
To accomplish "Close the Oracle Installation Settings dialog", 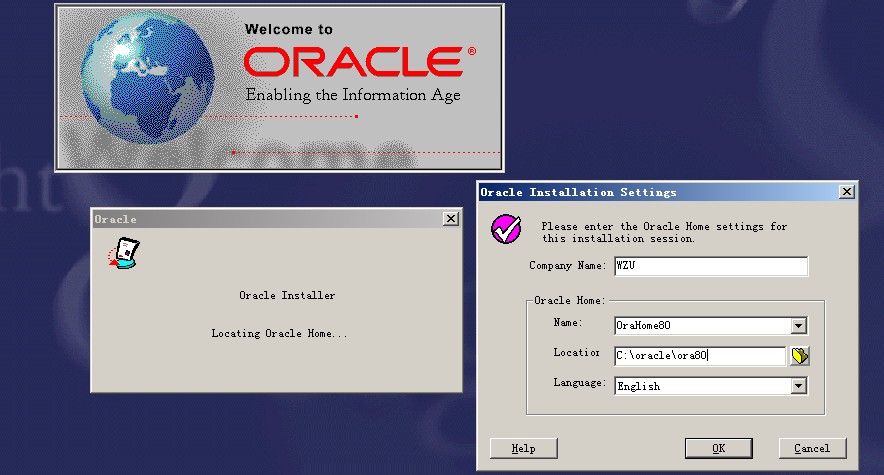I will tap(847, 192).
